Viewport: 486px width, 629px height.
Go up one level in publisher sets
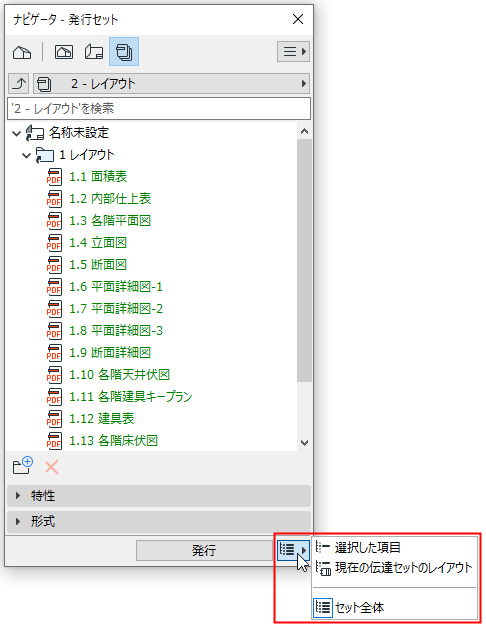click(x=19, y=84)
